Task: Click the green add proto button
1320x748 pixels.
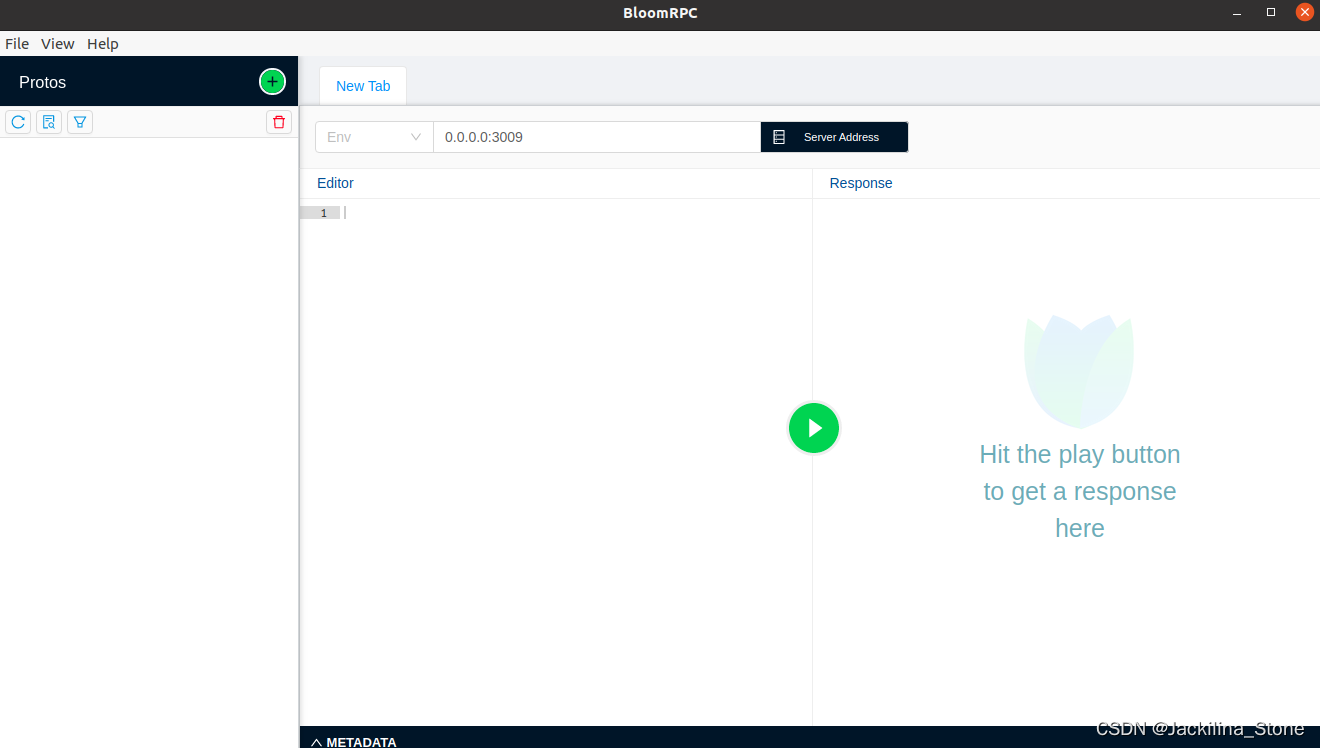Action: click(x=272, y=82)
